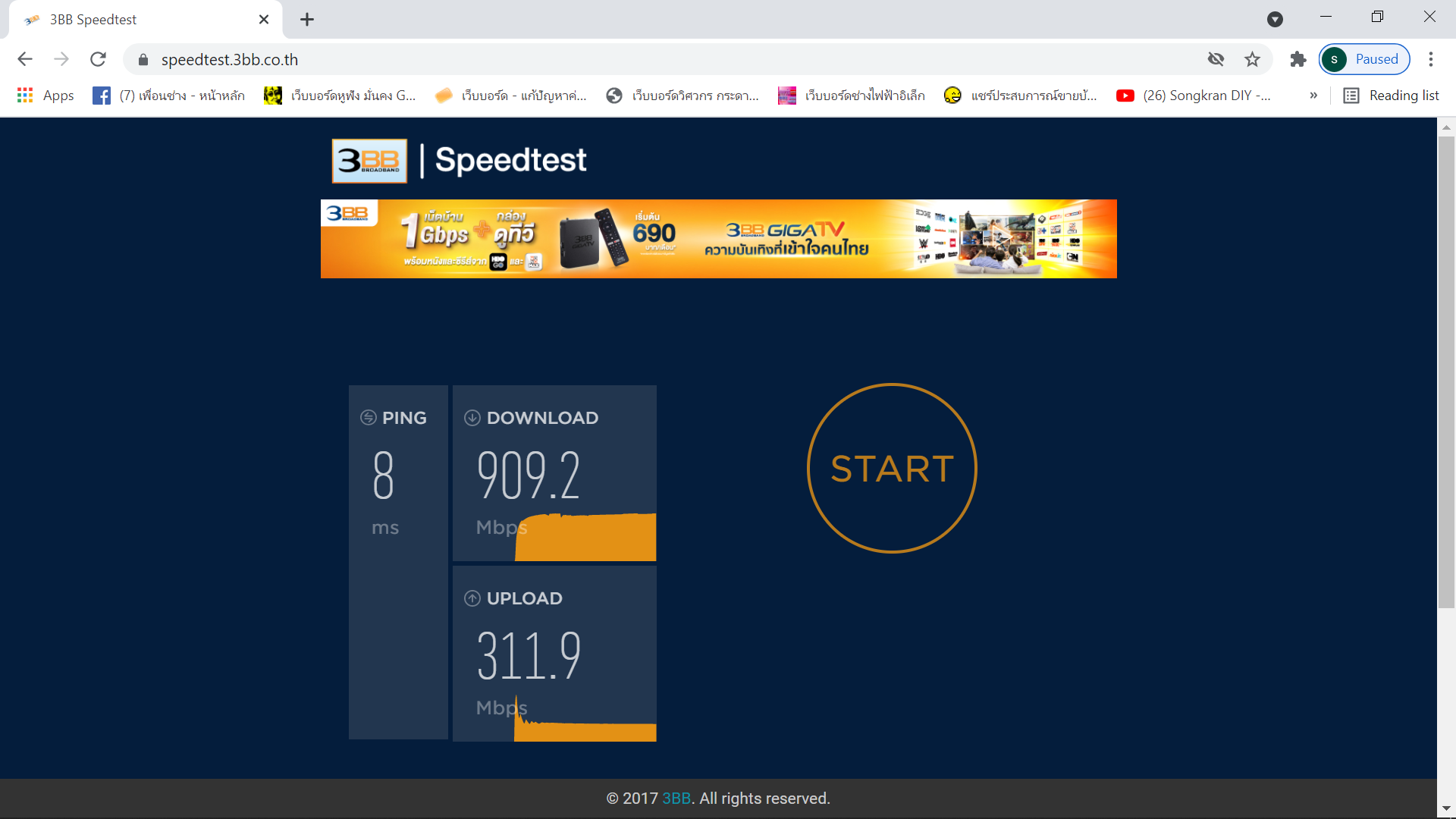Click the 3BB link in footer
Viewport: 1456px width, 819px height.
tap(676, 799)
